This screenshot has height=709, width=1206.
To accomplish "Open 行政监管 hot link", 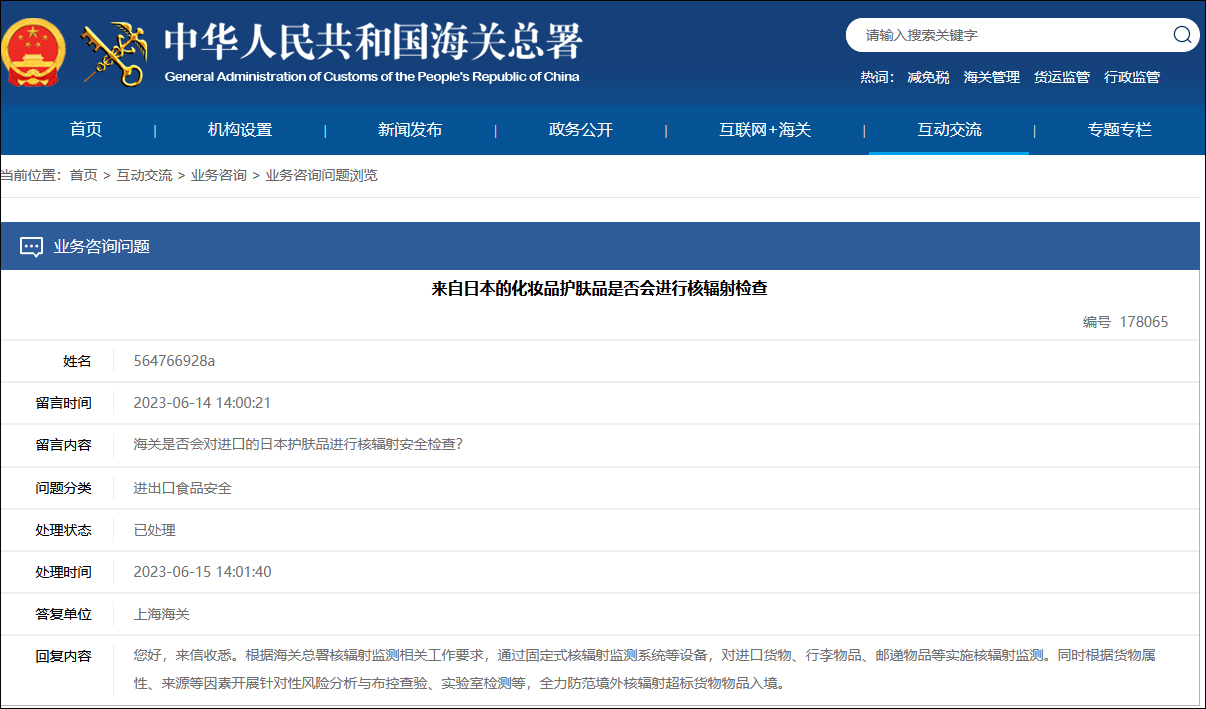I will pos(1132,77).
